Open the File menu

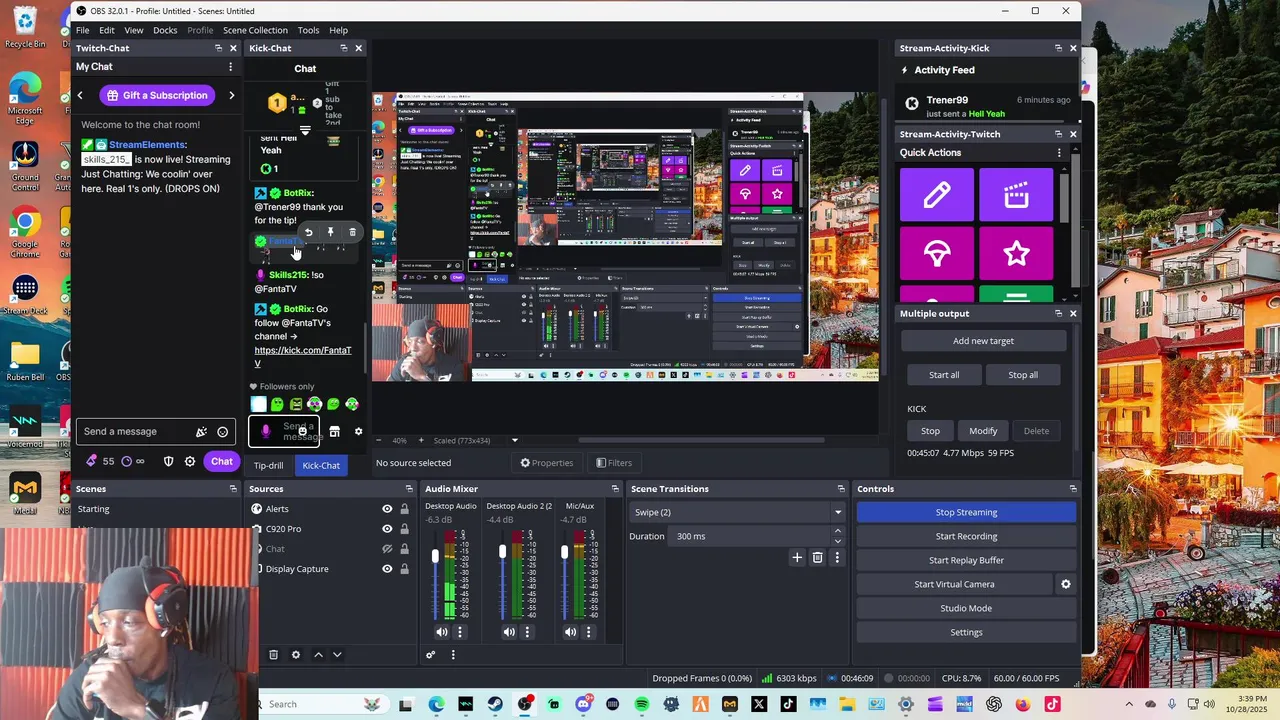83,30
